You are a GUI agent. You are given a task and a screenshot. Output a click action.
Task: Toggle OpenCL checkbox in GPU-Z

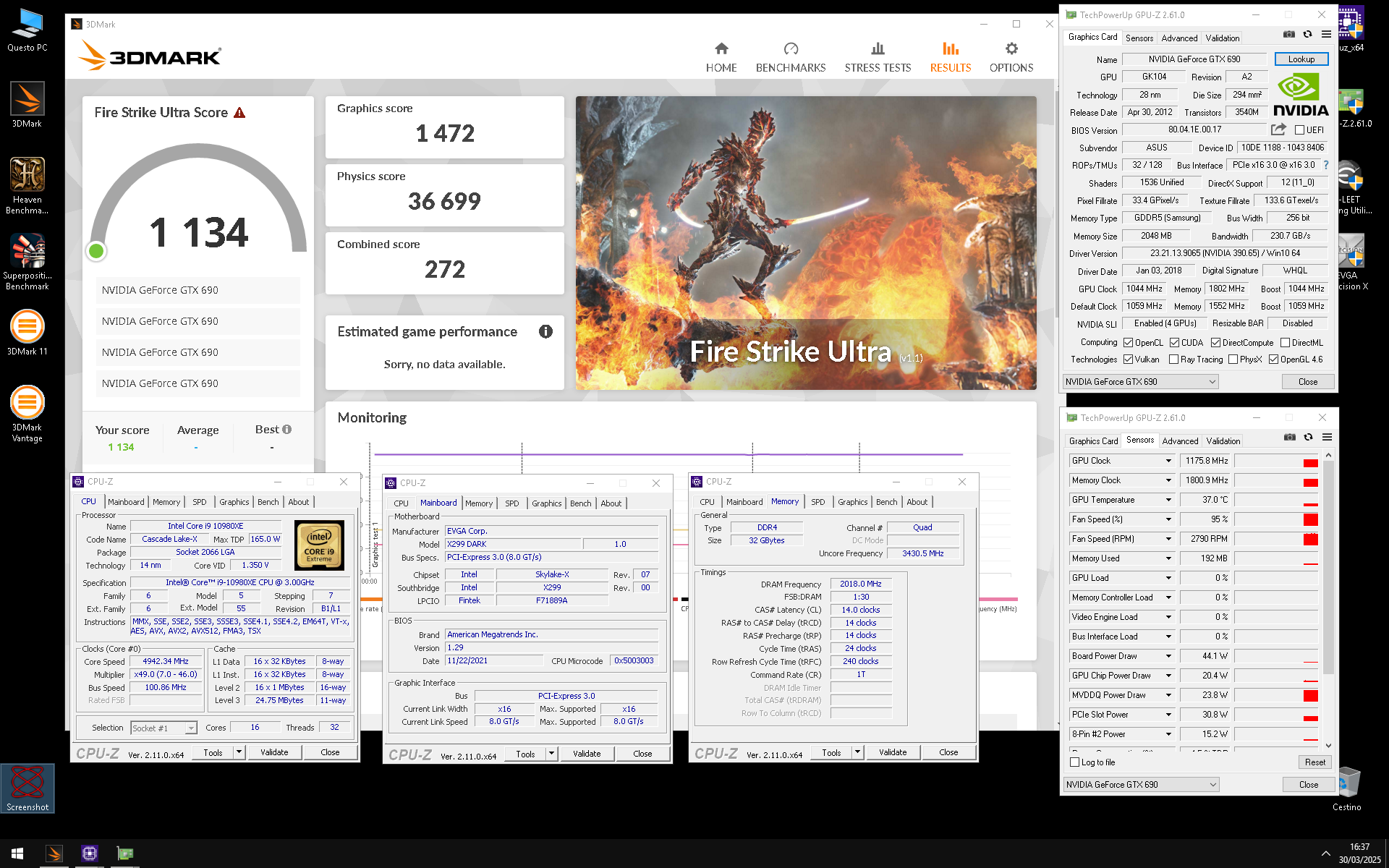1128,343
